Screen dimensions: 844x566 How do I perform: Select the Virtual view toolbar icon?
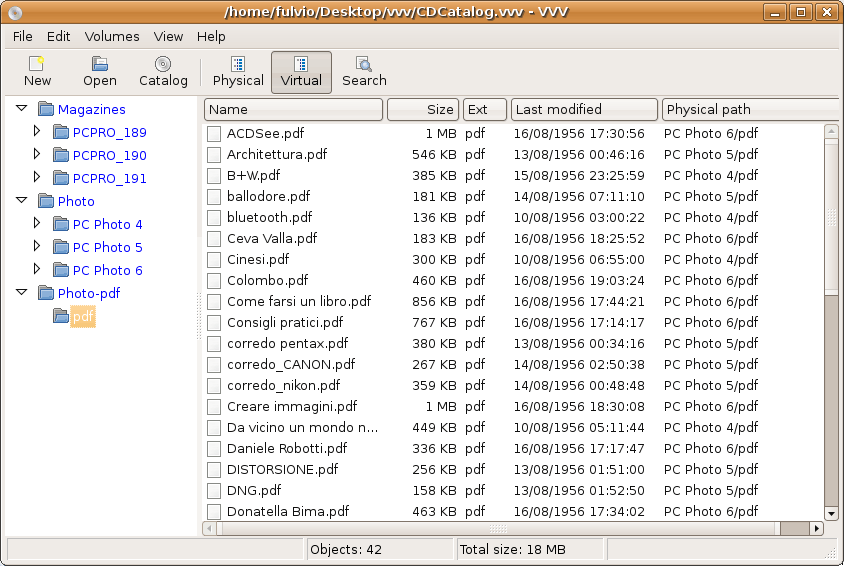[301, 64]
